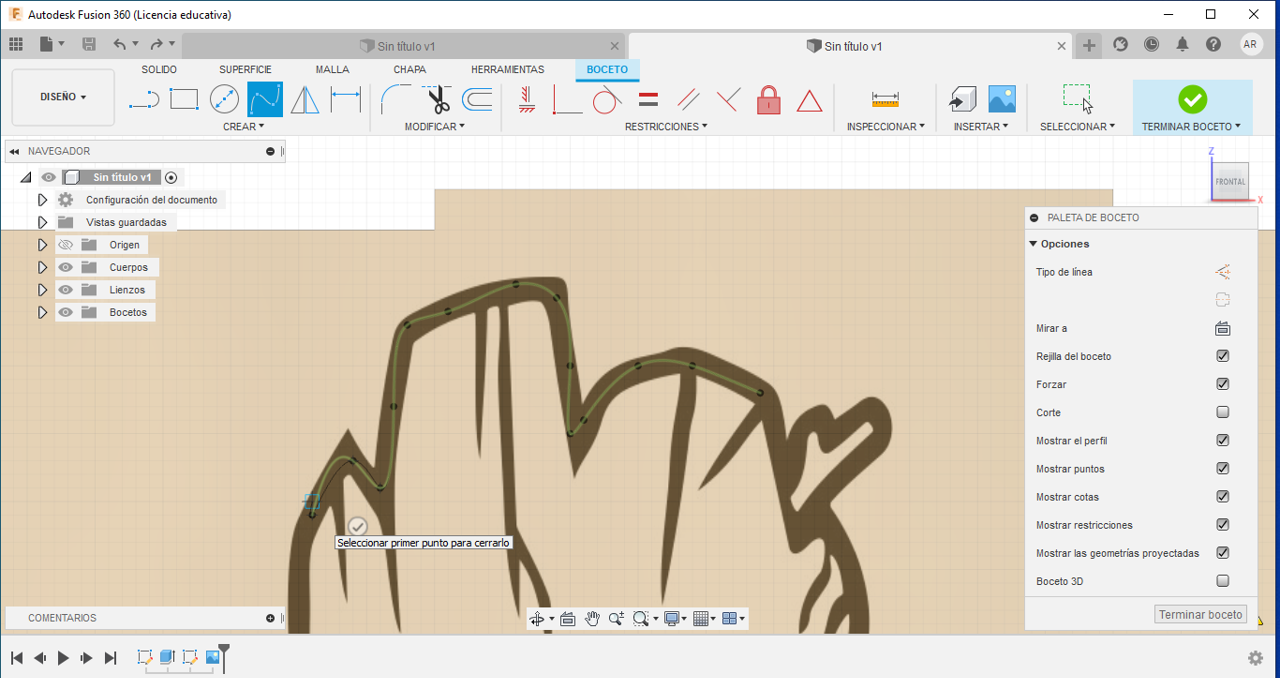
Task: Open the INSERTAR dropdown menu
Action: coord(981,127)
